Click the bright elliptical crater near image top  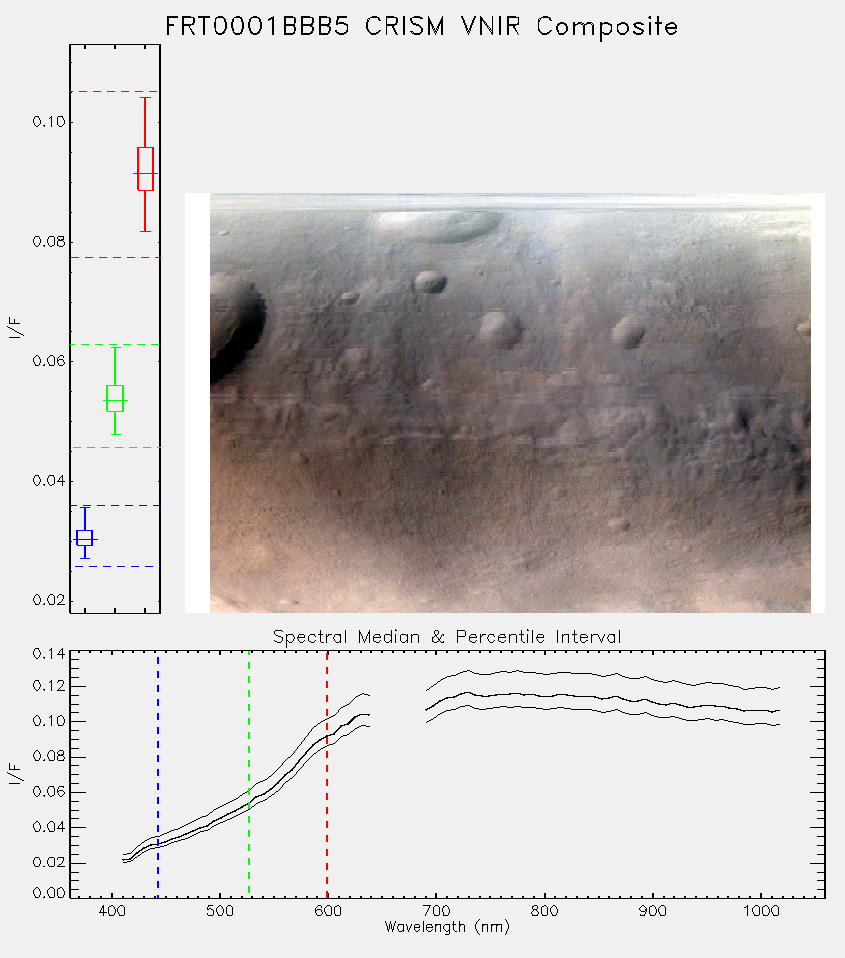435,225
